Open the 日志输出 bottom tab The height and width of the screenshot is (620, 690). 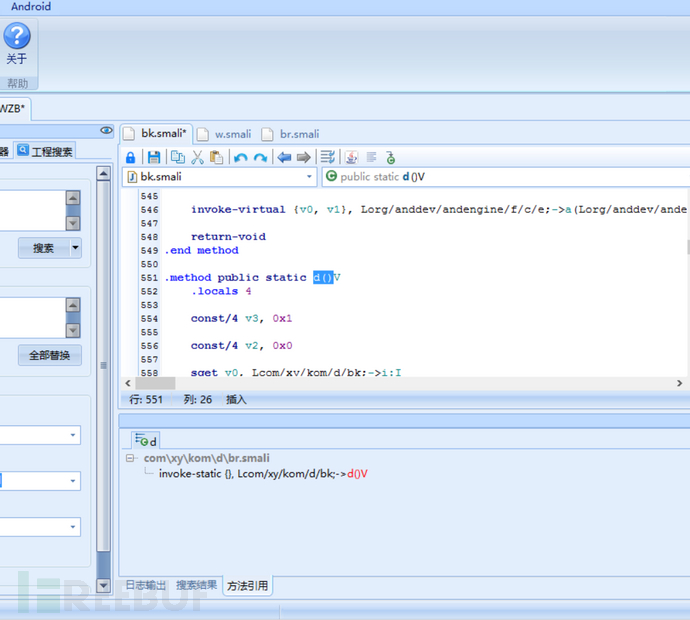(146, 585)
